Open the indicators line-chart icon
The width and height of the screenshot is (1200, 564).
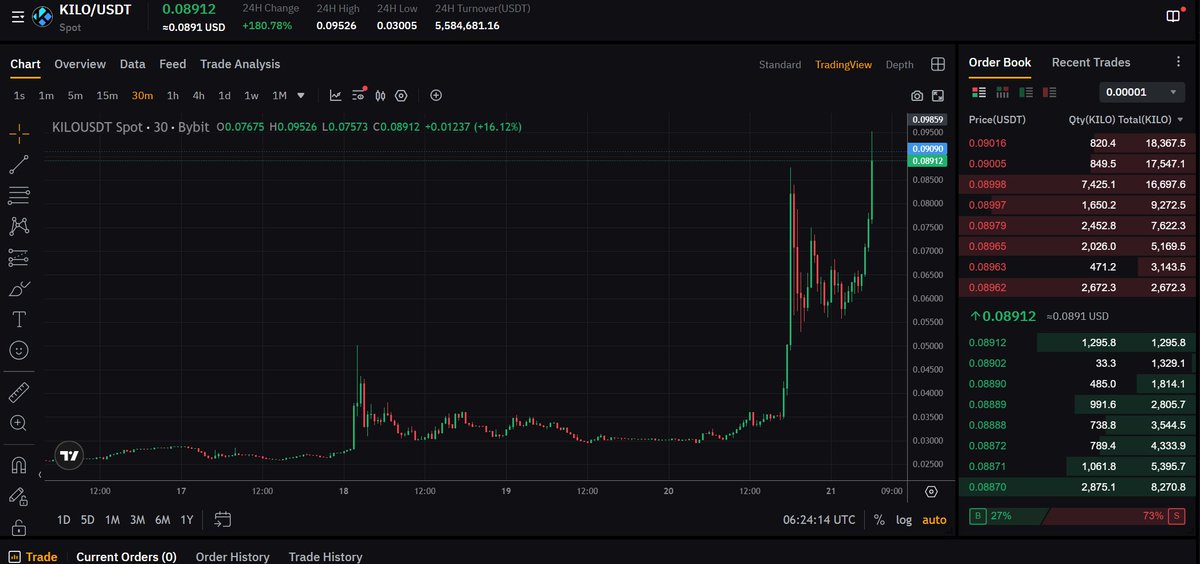pyautogui.click(x=335, y=96)
